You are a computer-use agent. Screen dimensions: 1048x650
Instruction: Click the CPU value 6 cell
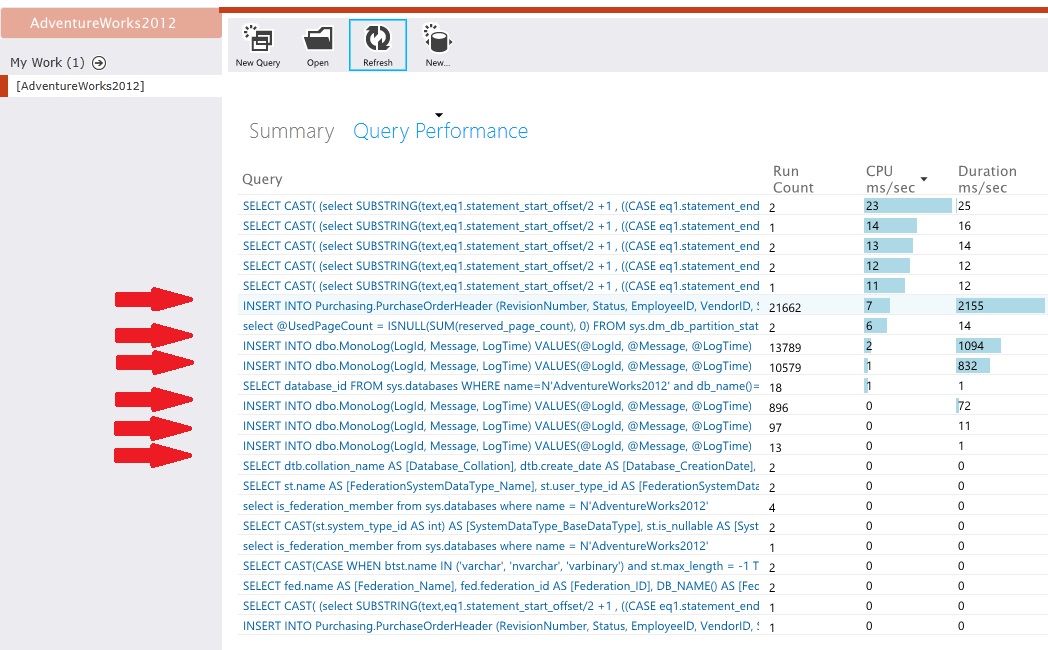(x=876, y=326)
